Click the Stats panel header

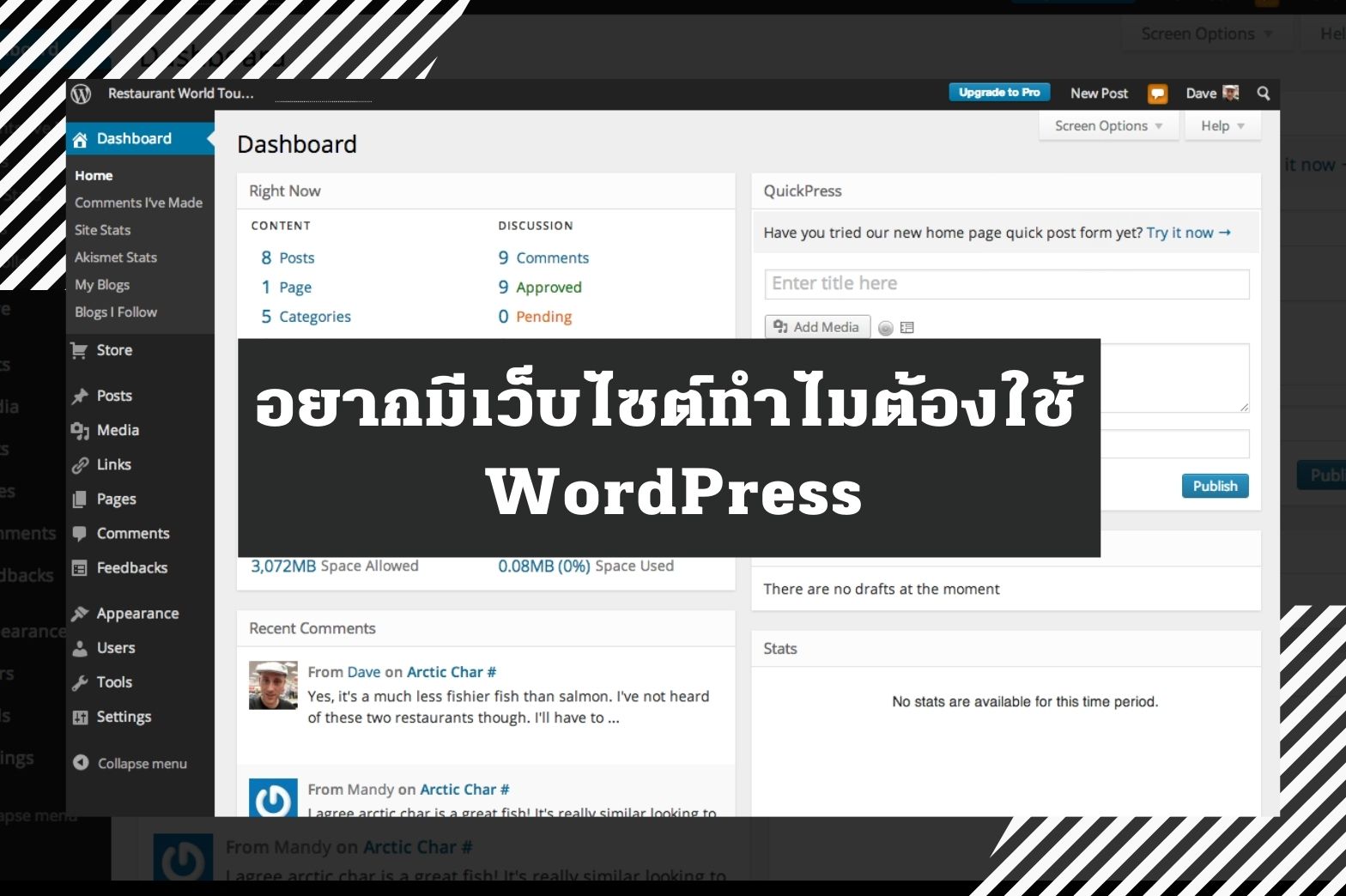tap(1006, 649)
